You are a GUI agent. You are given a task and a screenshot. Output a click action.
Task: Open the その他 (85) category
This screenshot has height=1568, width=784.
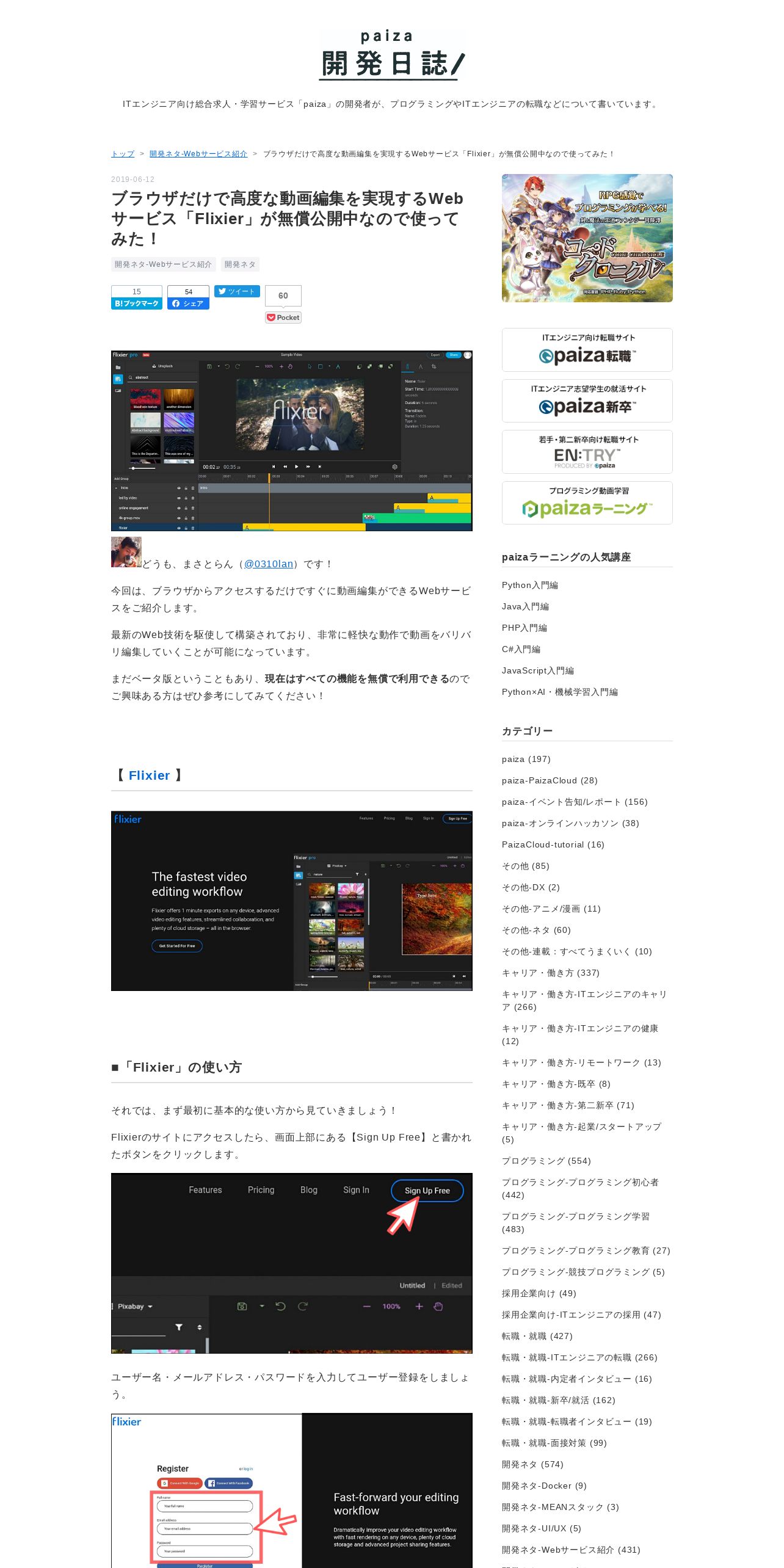tap(526, 866)
